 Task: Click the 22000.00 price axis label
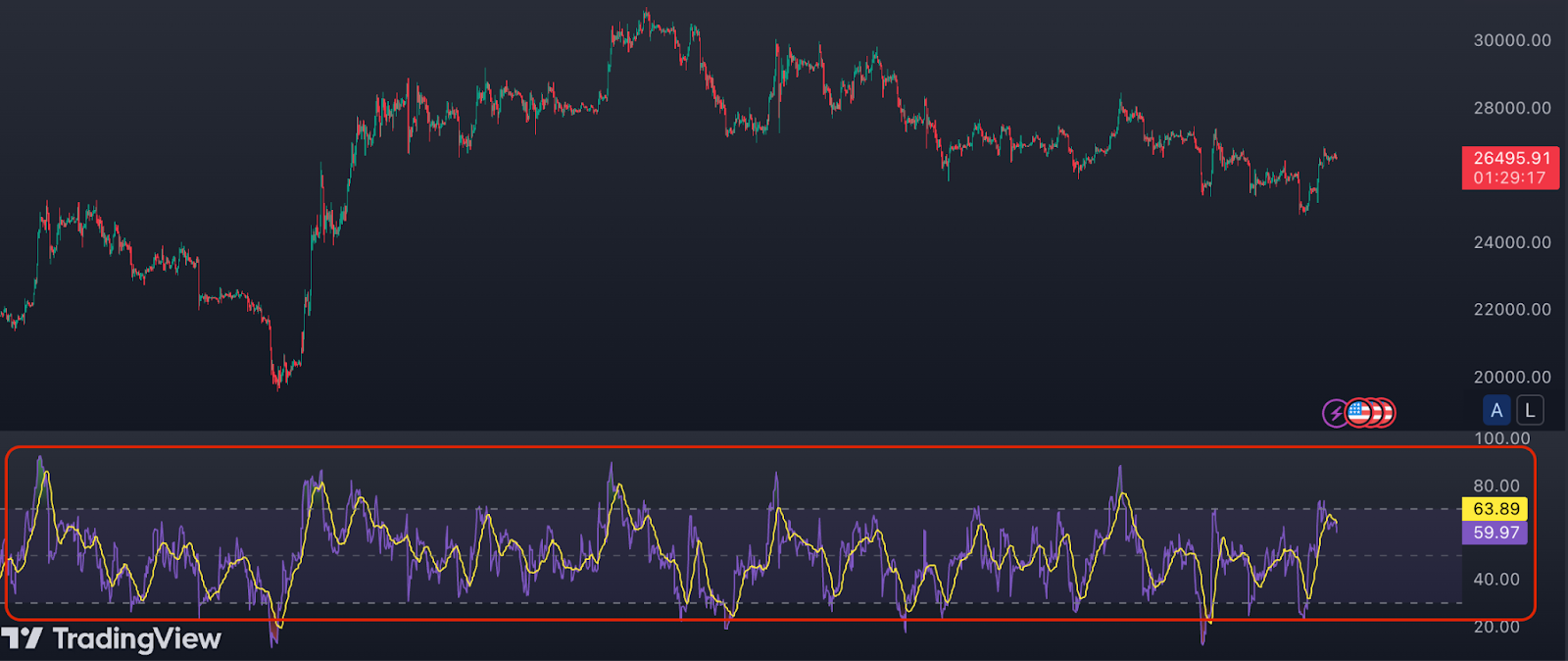pos(1512,309)
